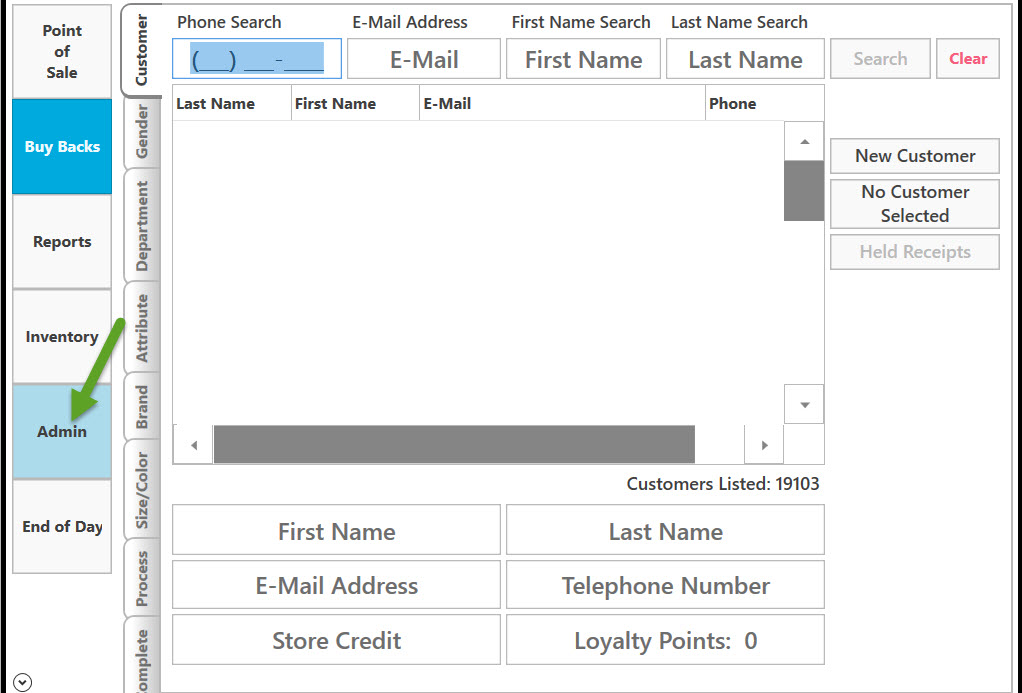Open the Buy Backs section
1022x693 pixels.
62,147
